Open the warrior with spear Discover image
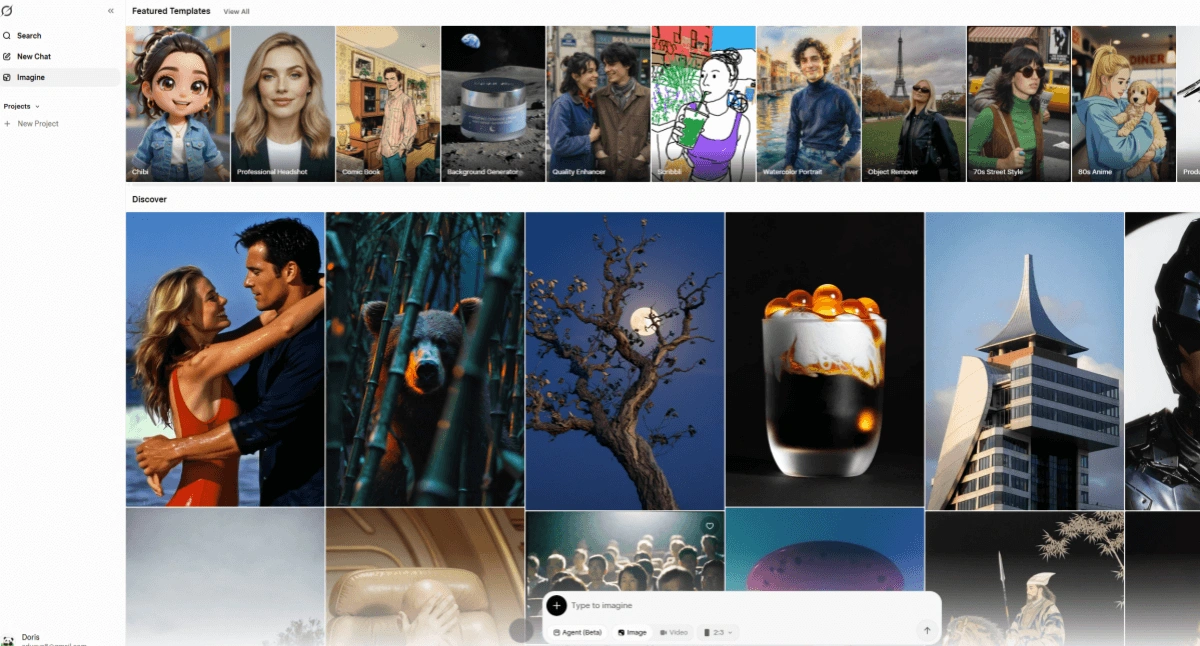 [x=1025, y=579]
